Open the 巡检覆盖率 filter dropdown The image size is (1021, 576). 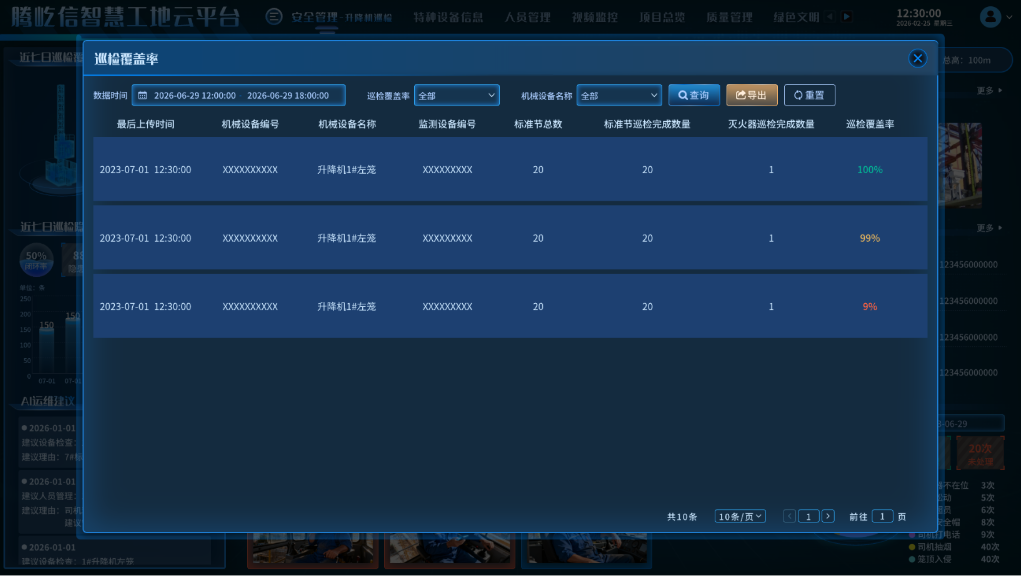456,96
